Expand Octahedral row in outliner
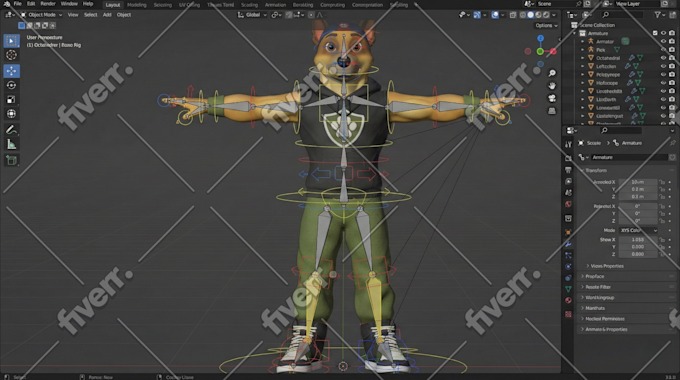Screen dimensions: 680x380 coord(582,58)
